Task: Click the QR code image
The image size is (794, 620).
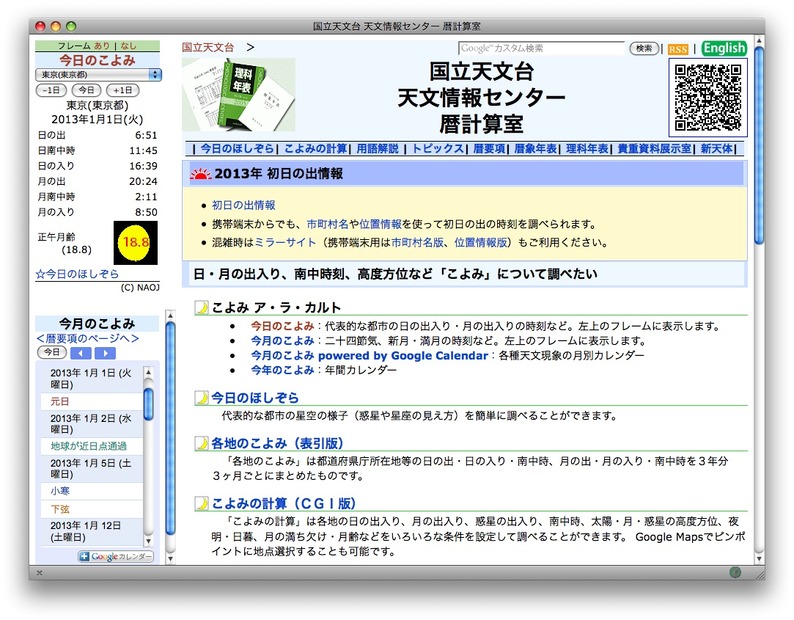Action: [707, 98]
